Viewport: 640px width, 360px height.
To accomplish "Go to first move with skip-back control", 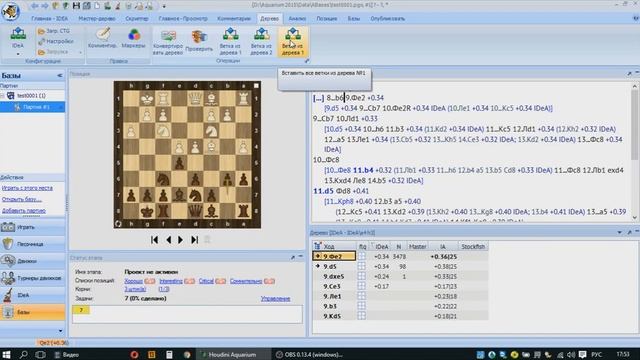I will pyautogui.click(x=154, y=240).
